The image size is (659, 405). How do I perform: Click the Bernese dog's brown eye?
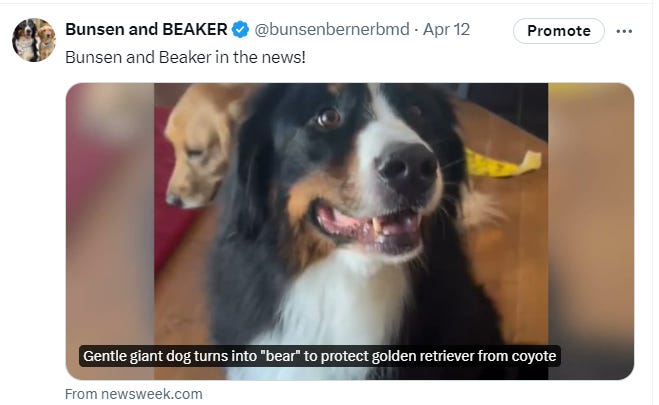click(x=330, y=118)
